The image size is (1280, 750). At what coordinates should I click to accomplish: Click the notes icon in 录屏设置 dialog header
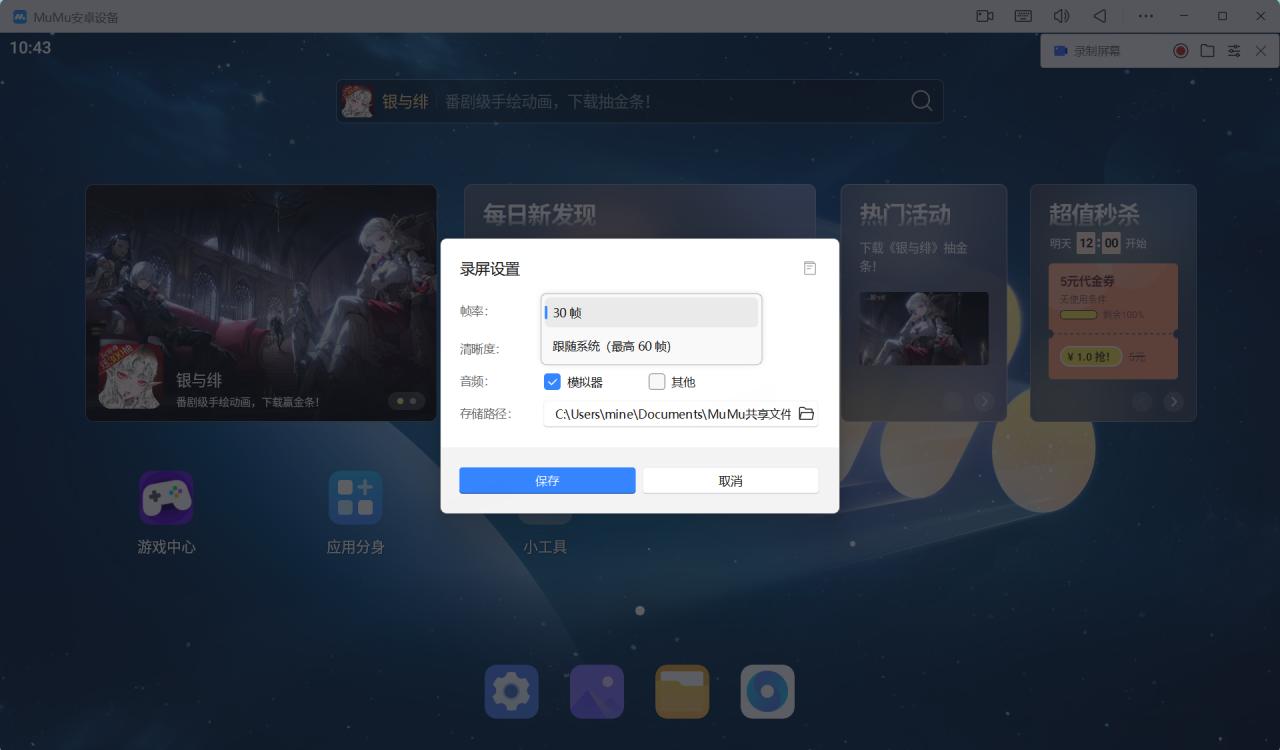coord(810,268)
